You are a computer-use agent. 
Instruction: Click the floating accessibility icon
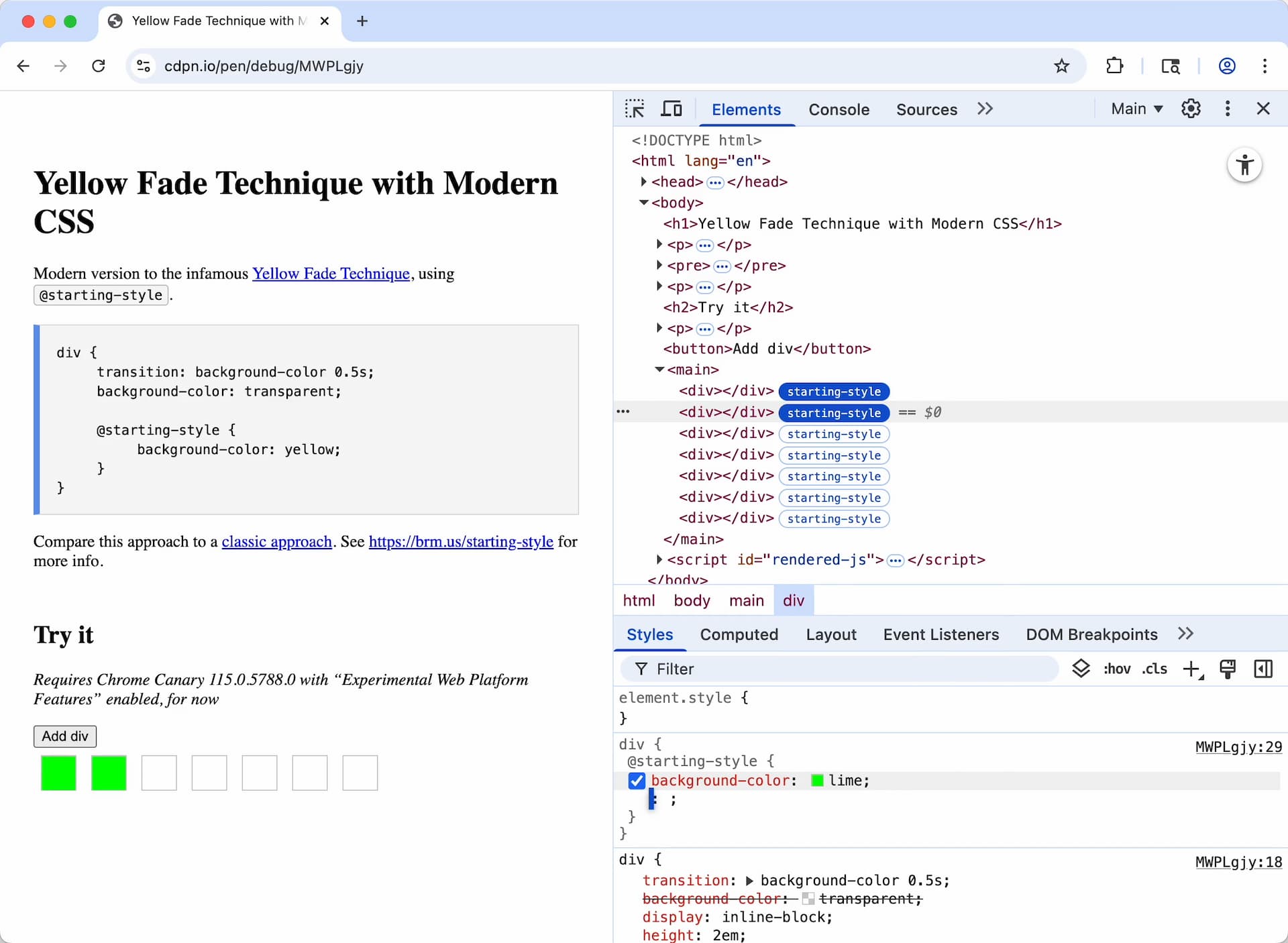point(1244,165)
